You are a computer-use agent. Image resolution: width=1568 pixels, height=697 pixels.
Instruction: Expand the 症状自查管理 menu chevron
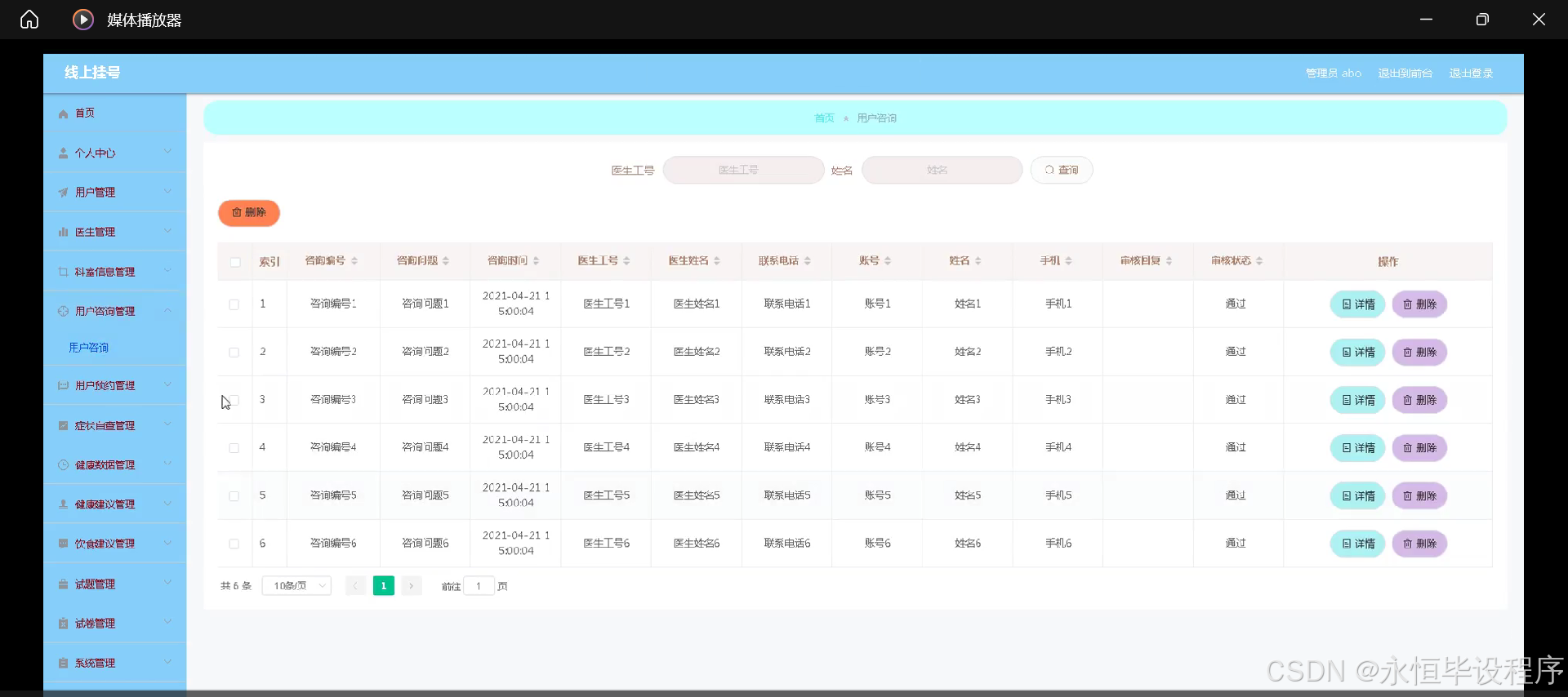coord(167,424)
